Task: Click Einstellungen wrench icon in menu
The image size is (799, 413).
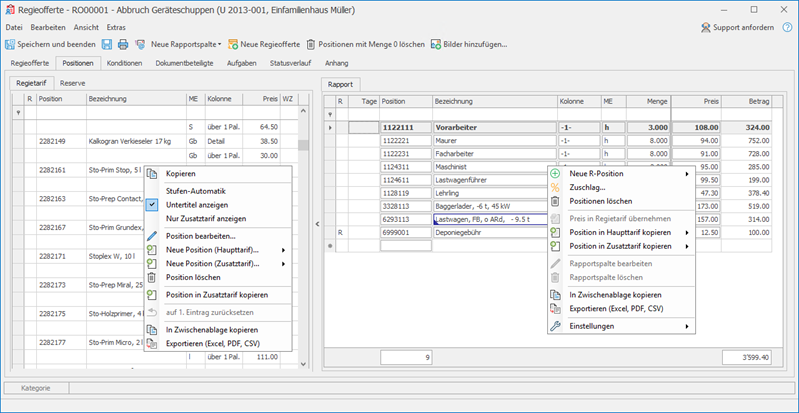Action: point(555,326)
